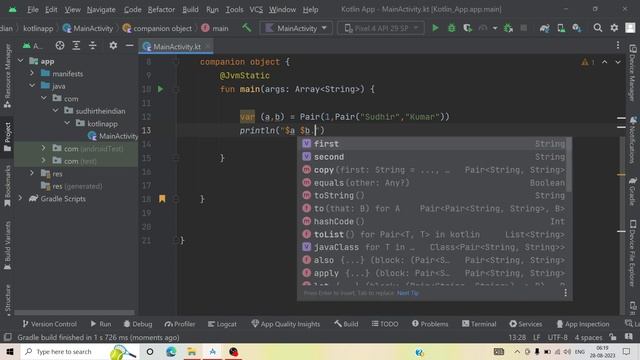Open File Explorer from taskbar

click(x=191, y=351)
